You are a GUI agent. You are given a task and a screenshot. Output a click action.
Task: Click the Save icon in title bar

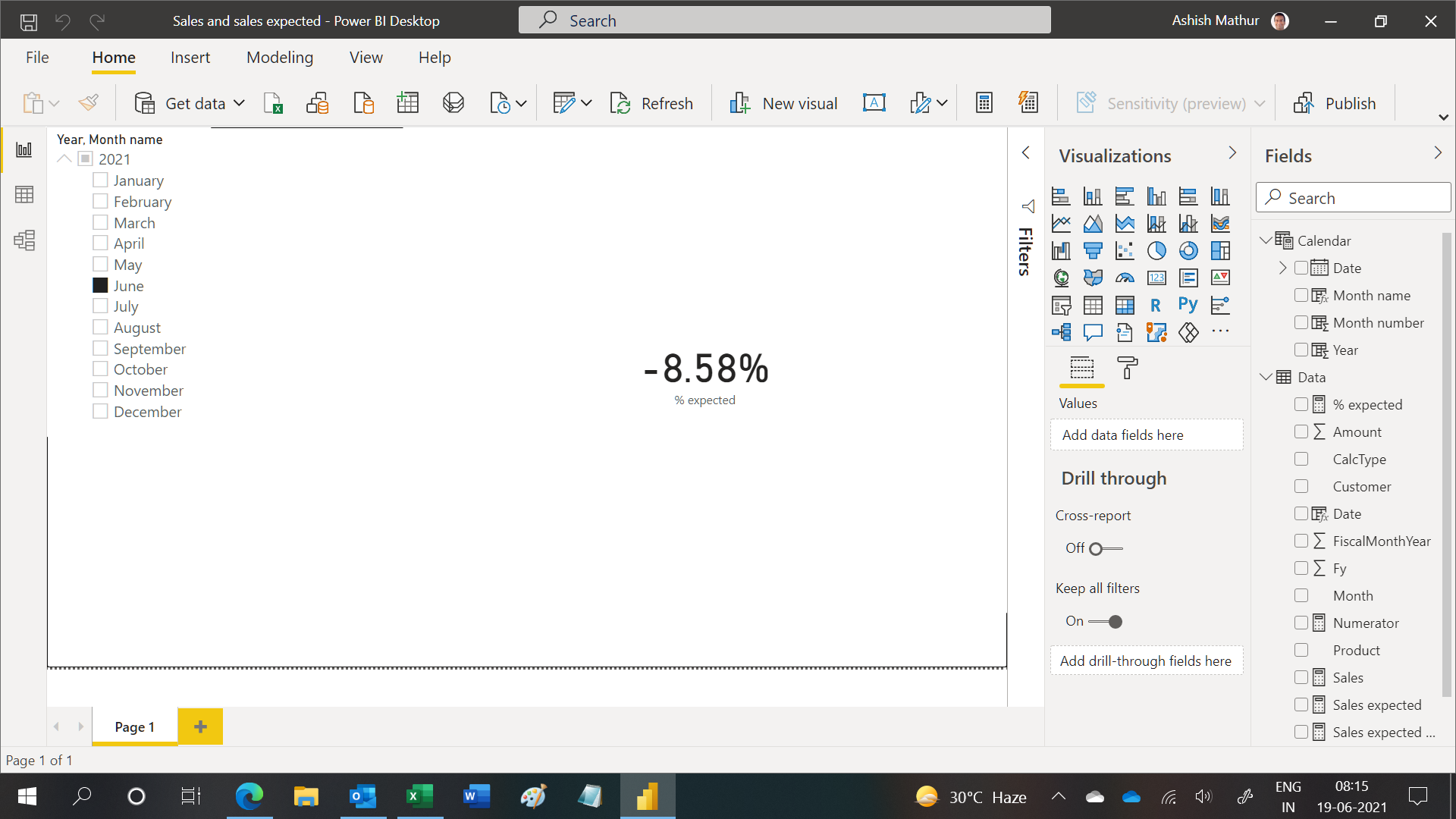coord(29,21)
